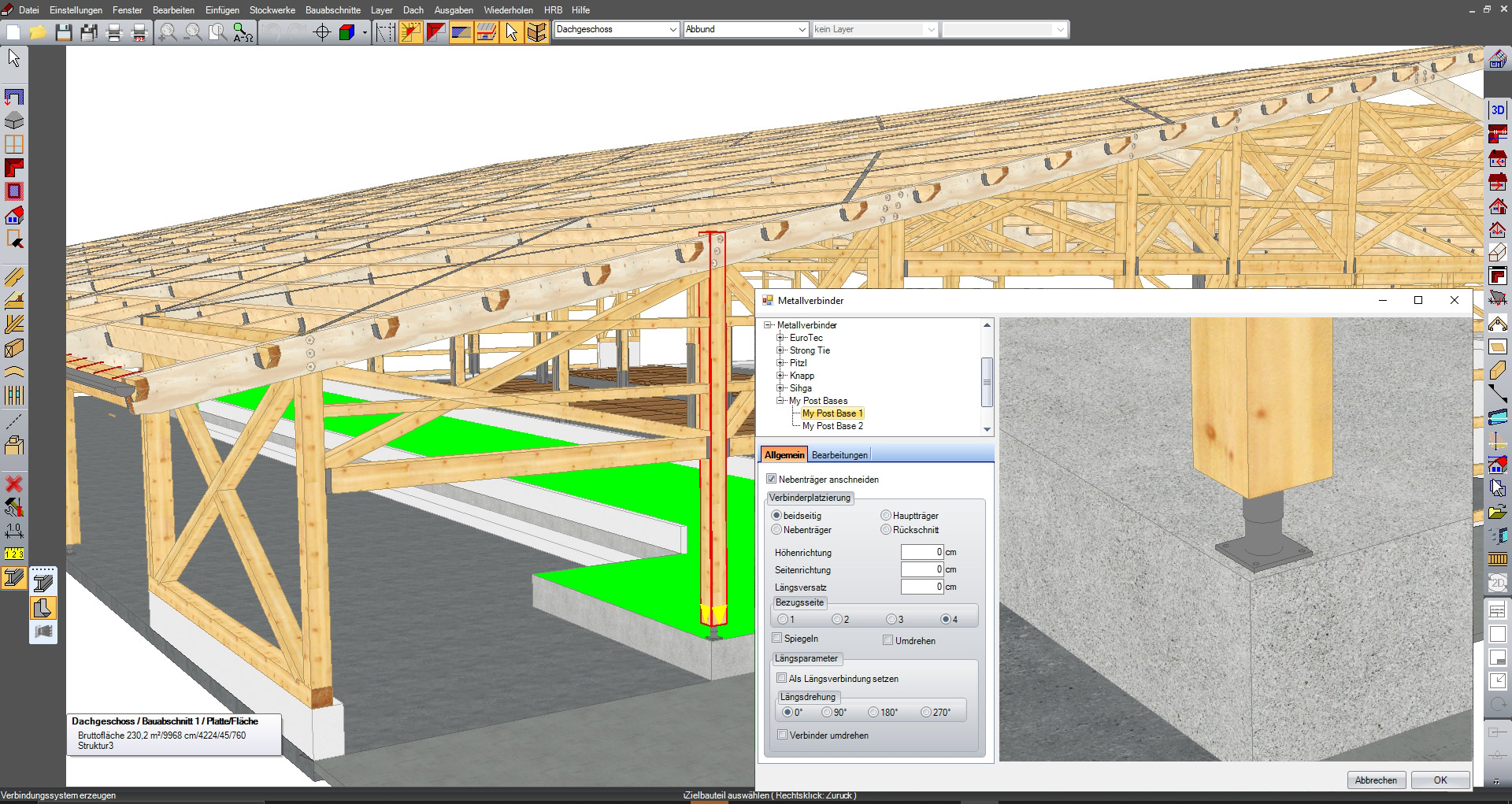Select the Hauptträger radio button
1512x804 pixels.
point(886,516)
